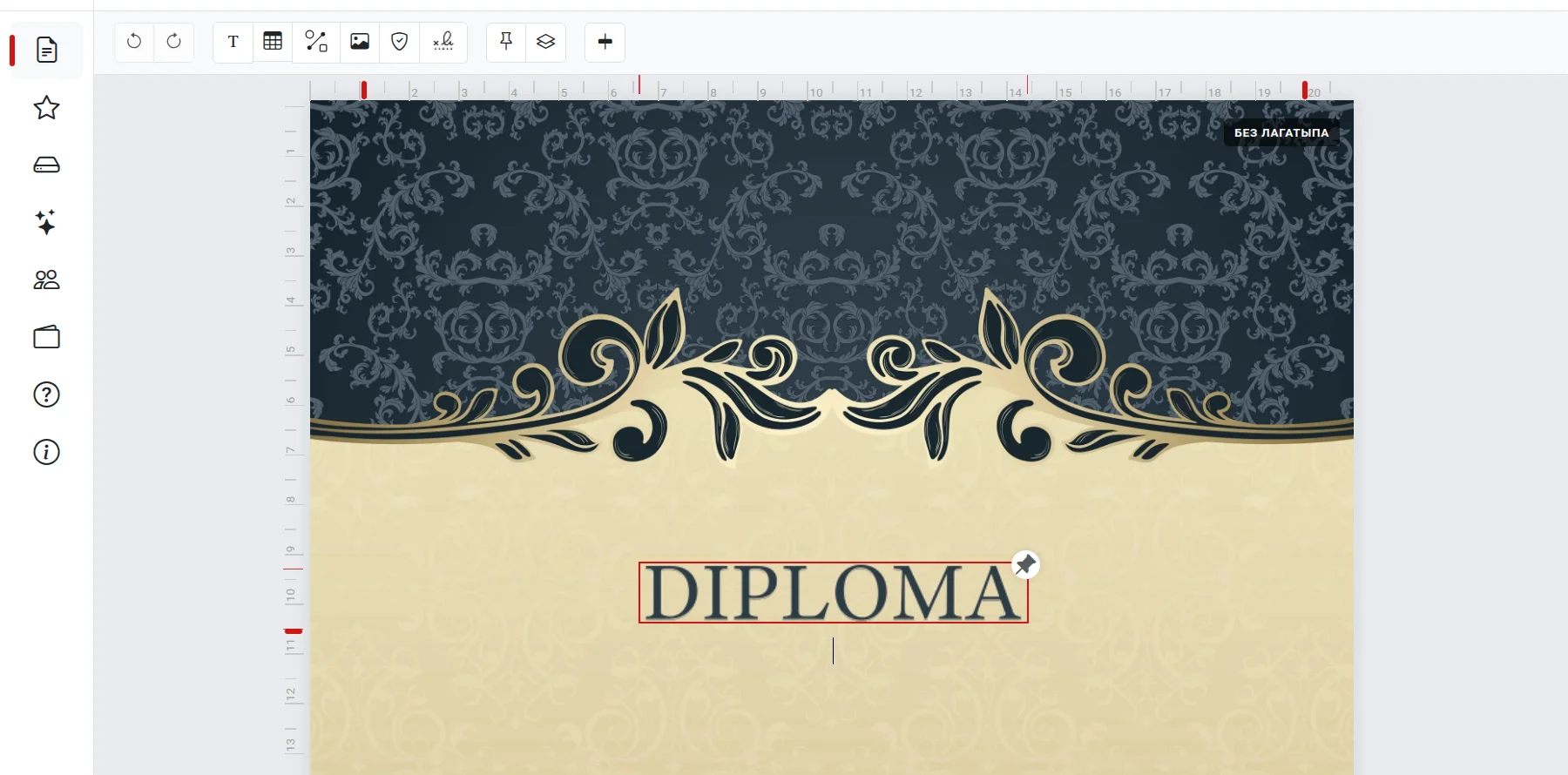The height and width of the screenshot is (775, 1568).
Task: Open the sparkles AI icon in sidebar
Action: click(46, 222)
